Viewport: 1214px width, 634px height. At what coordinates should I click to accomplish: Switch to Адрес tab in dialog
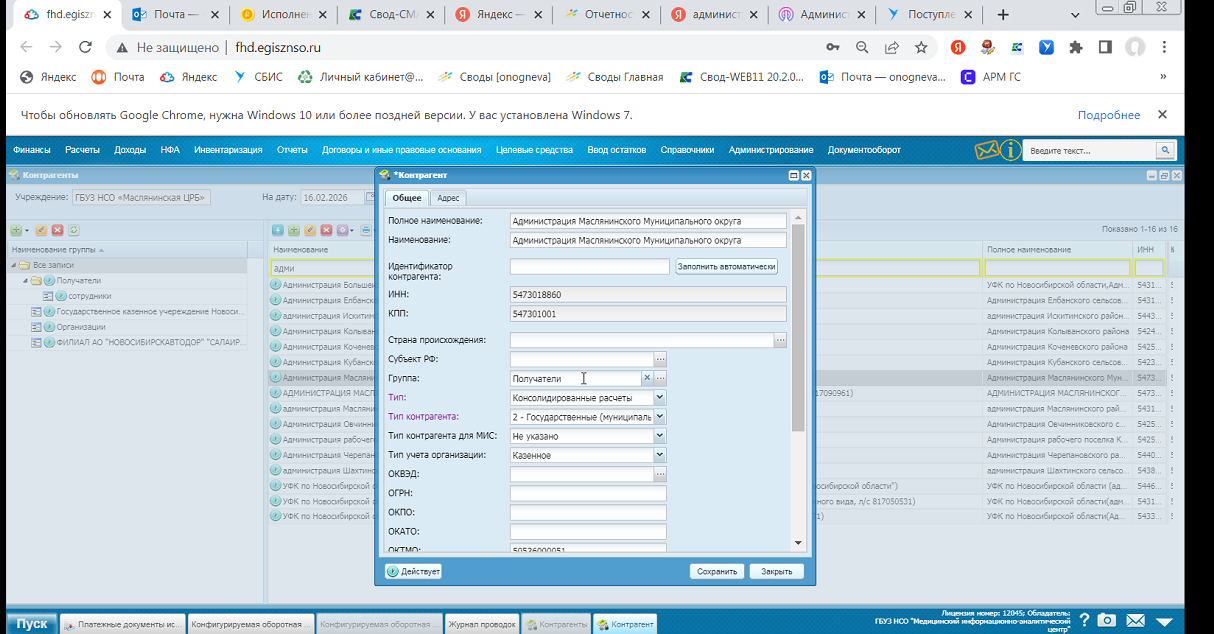click(x=448, y=198)
